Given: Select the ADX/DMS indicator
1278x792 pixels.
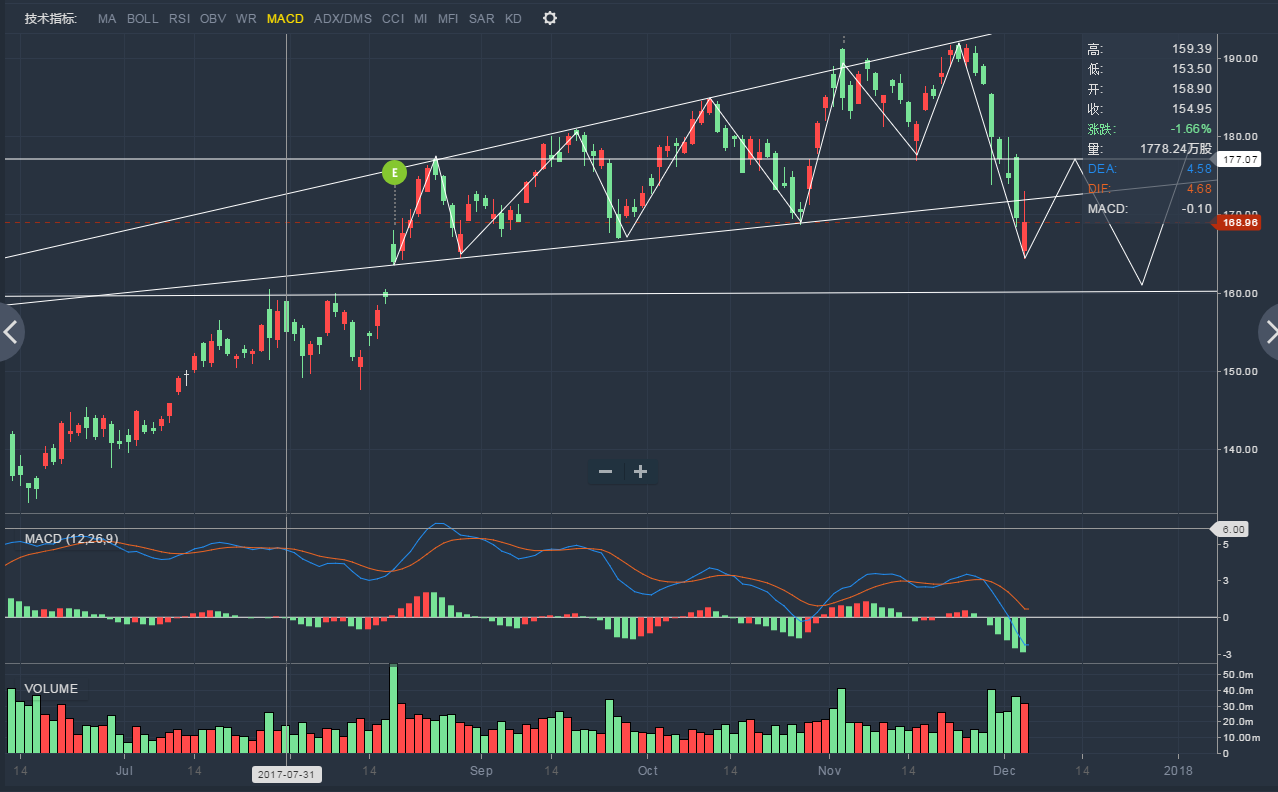Looking at the screenshot, I should coord(343,19).
